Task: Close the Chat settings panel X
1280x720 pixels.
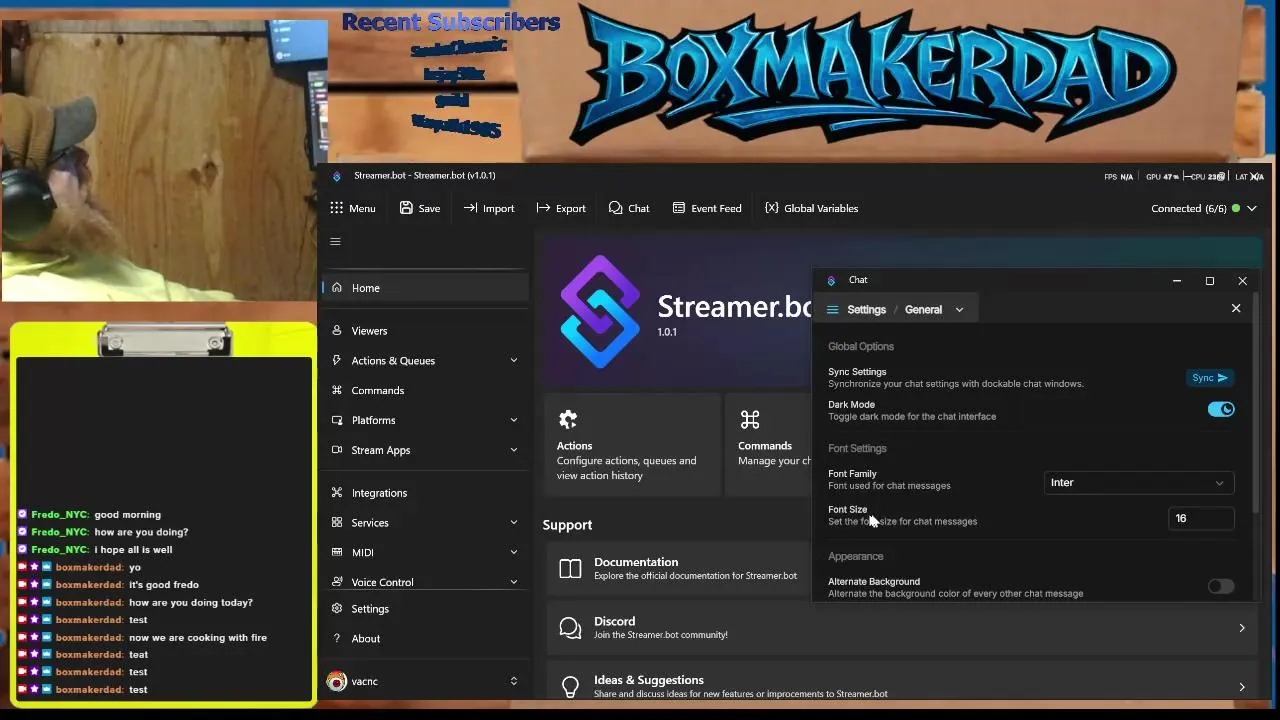Action: [x=1236, y=309]
